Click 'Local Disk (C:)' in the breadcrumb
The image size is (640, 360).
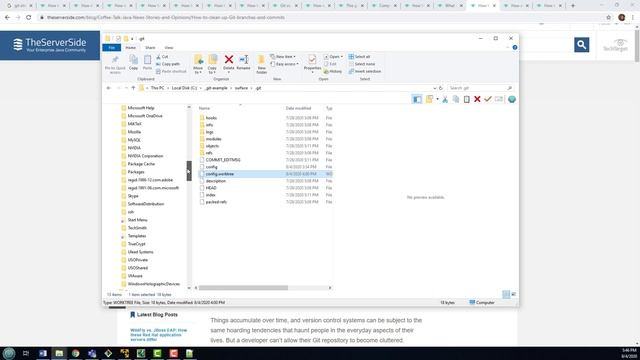(184, 88)
